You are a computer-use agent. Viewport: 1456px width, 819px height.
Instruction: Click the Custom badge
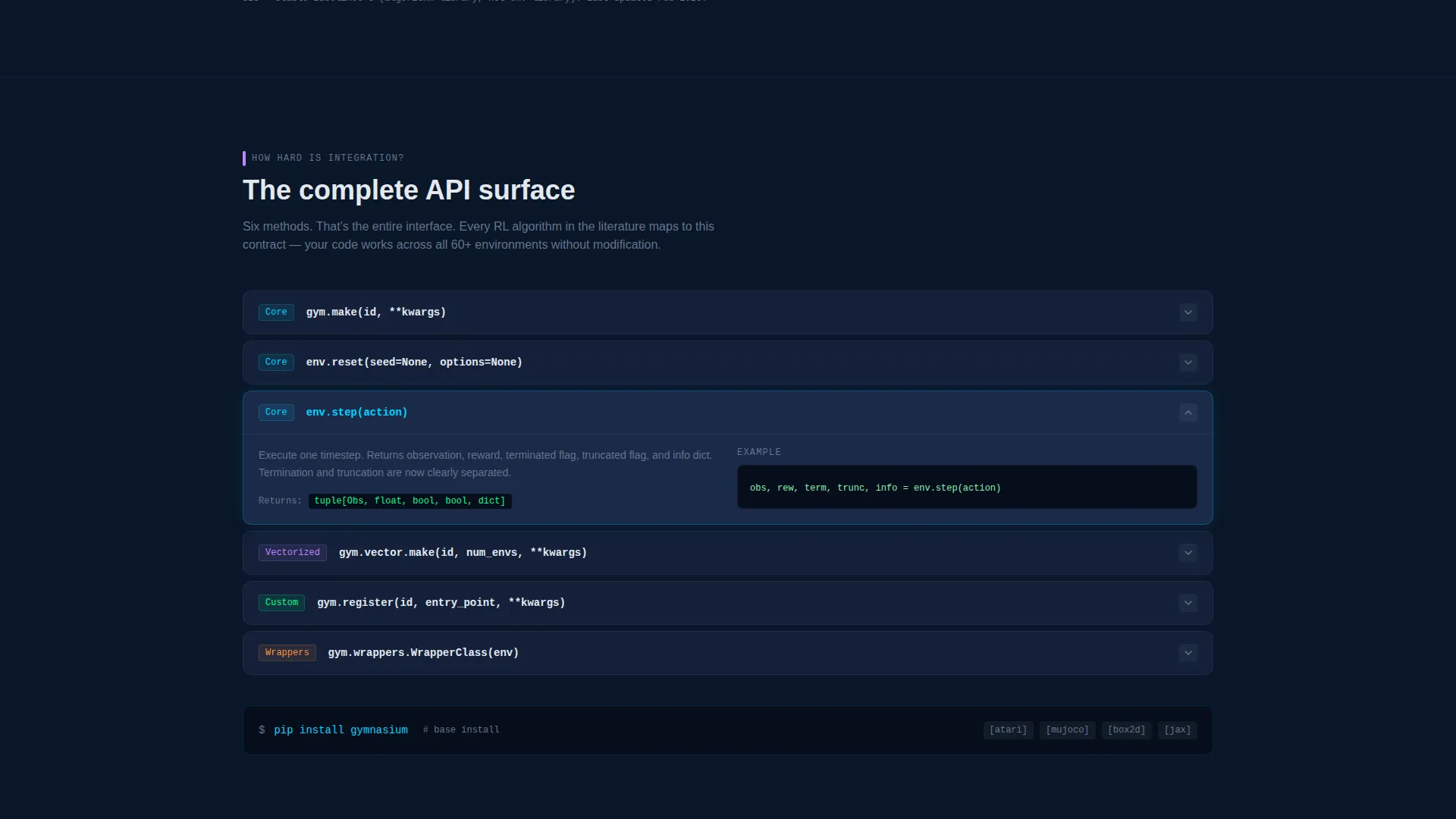click(x=281, y=603)
